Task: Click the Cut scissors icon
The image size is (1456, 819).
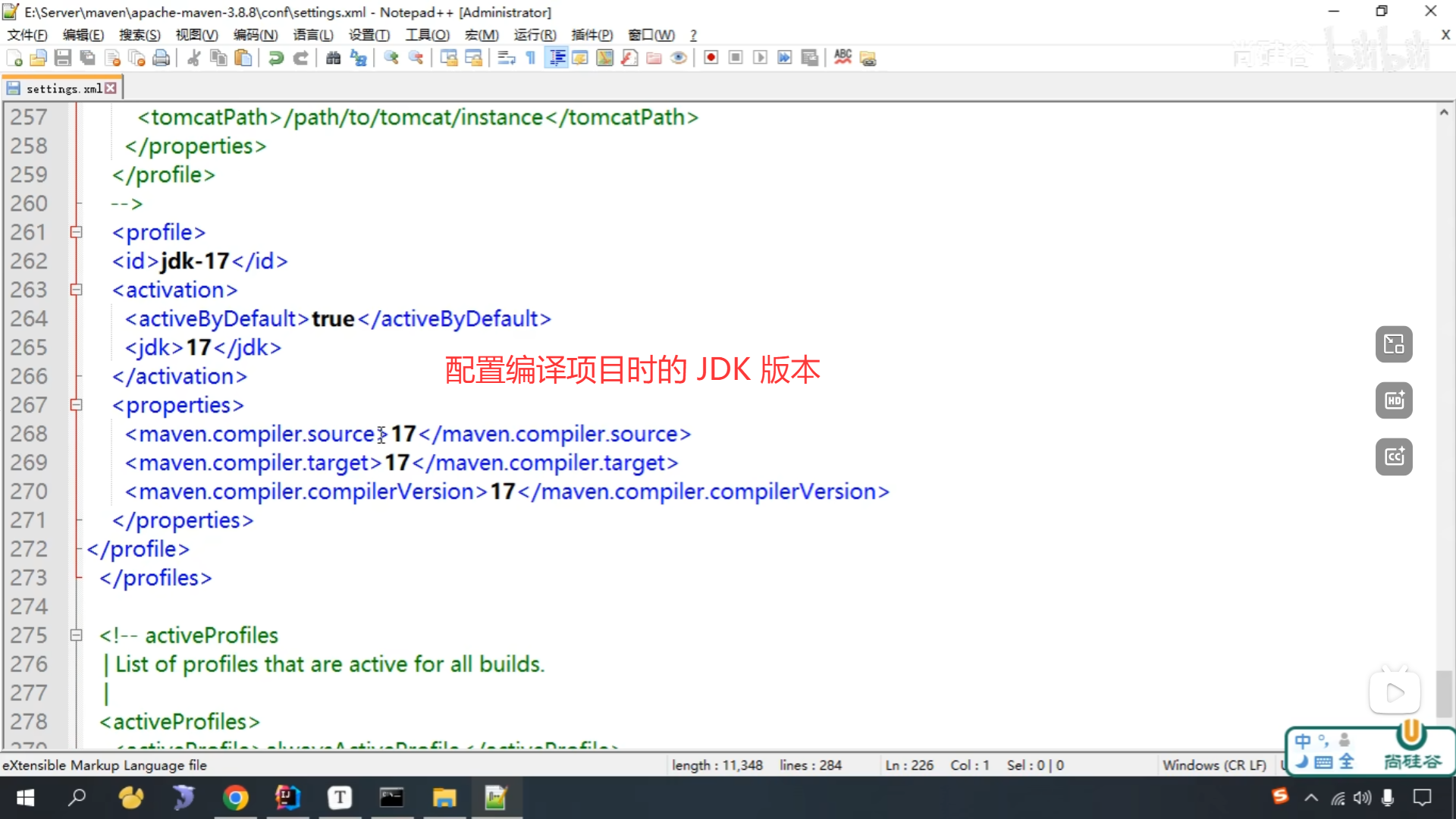Action: click(x=194, y=58)
